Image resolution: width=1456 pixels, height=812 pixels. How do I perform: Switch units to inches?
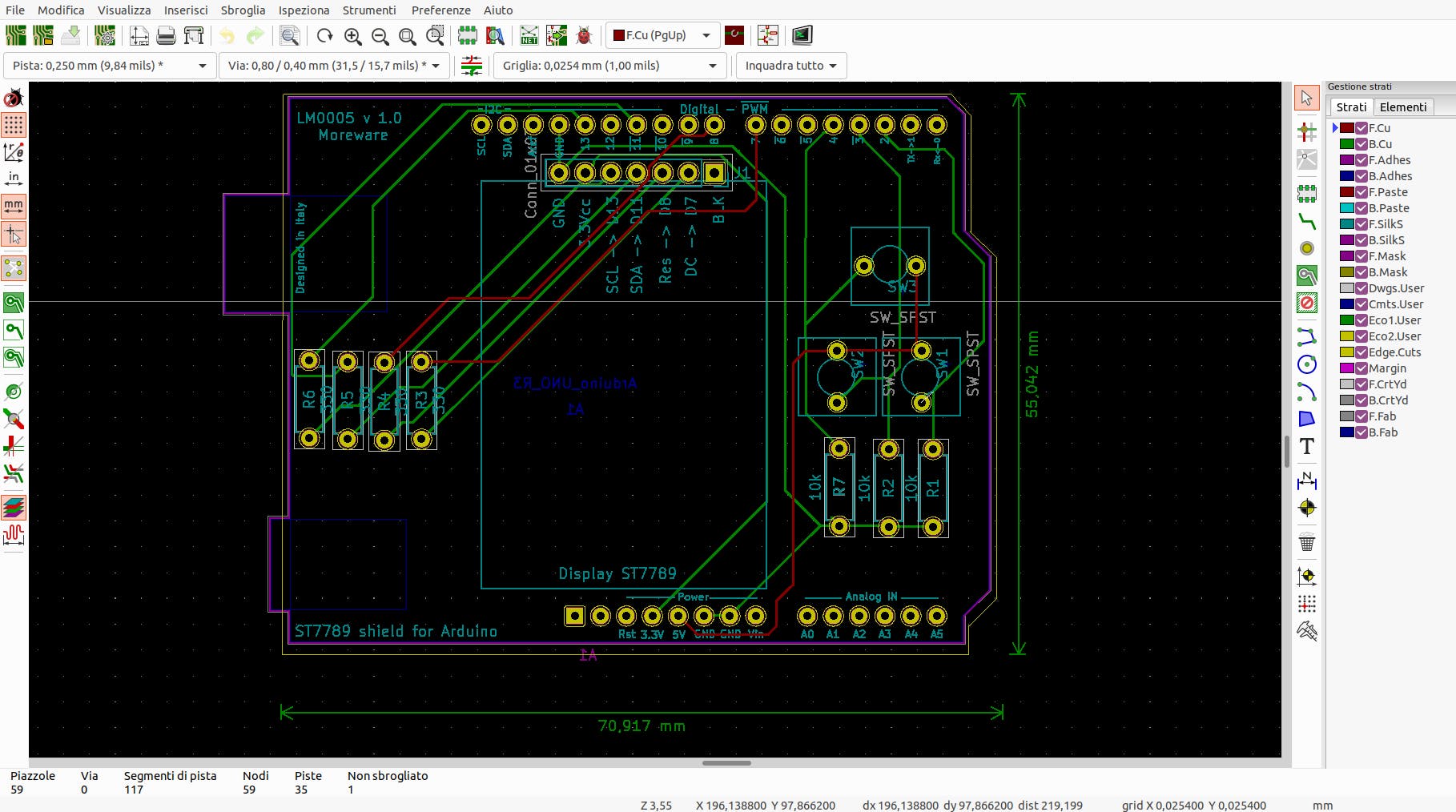[x=14, y=178]
